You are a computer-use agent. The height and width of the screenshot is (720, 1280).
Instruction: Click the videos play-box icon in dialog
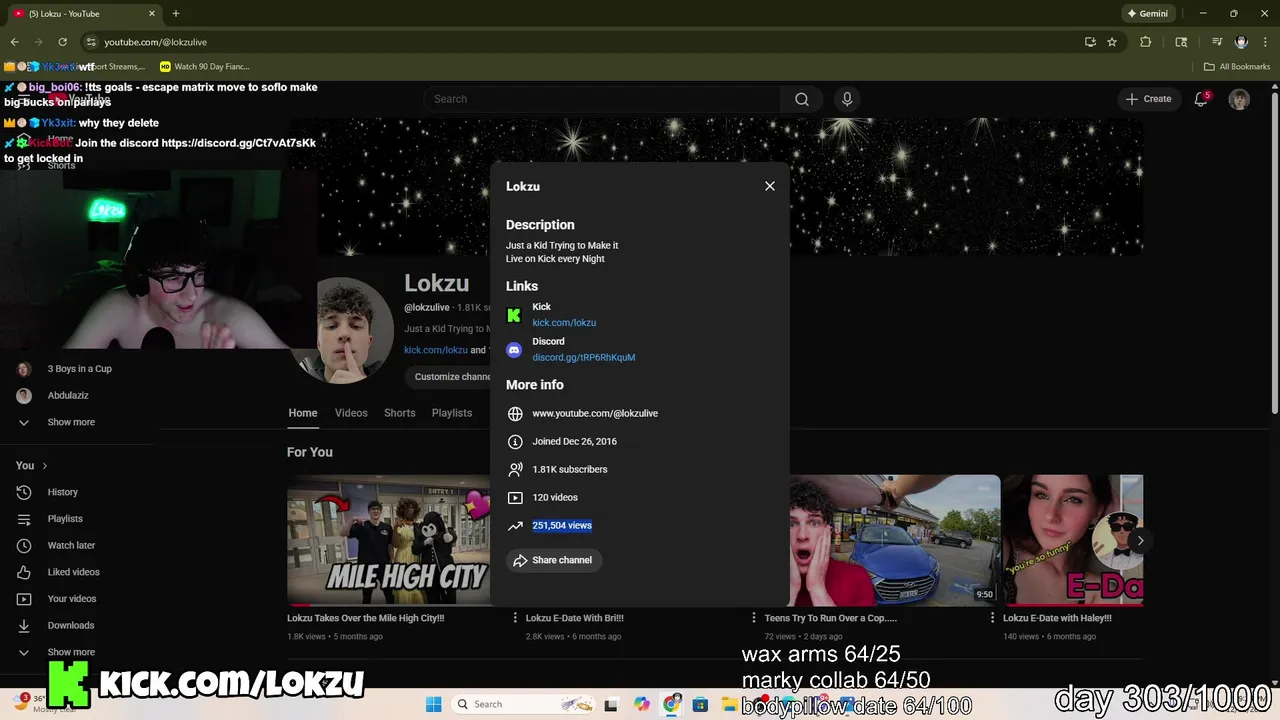[x=515, y=497]
